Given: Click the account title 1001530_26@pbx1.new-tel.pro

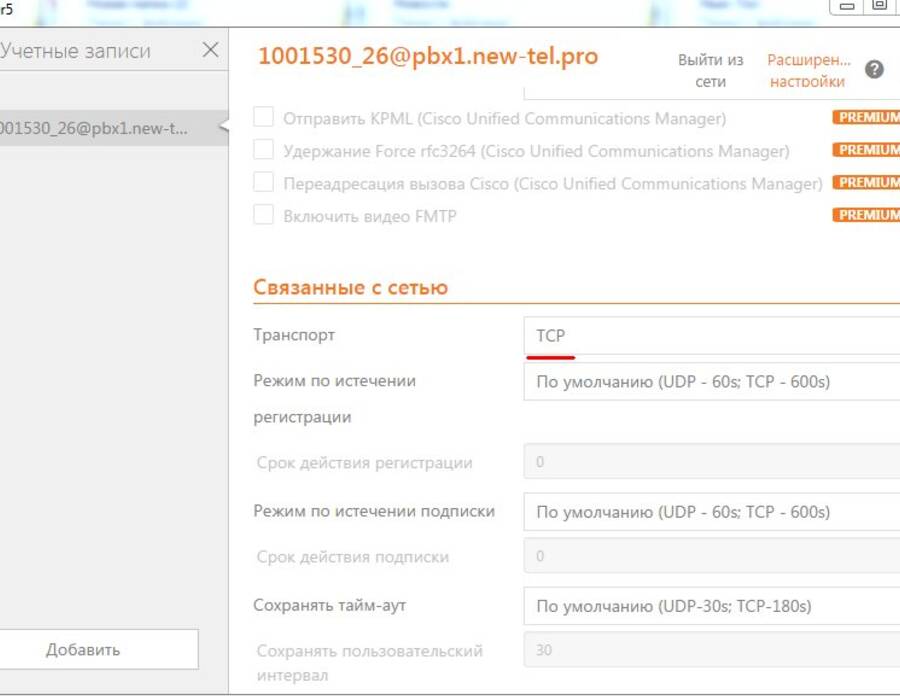Looking at the screenshot, I should pyautogui.click(x=428, y=56).
